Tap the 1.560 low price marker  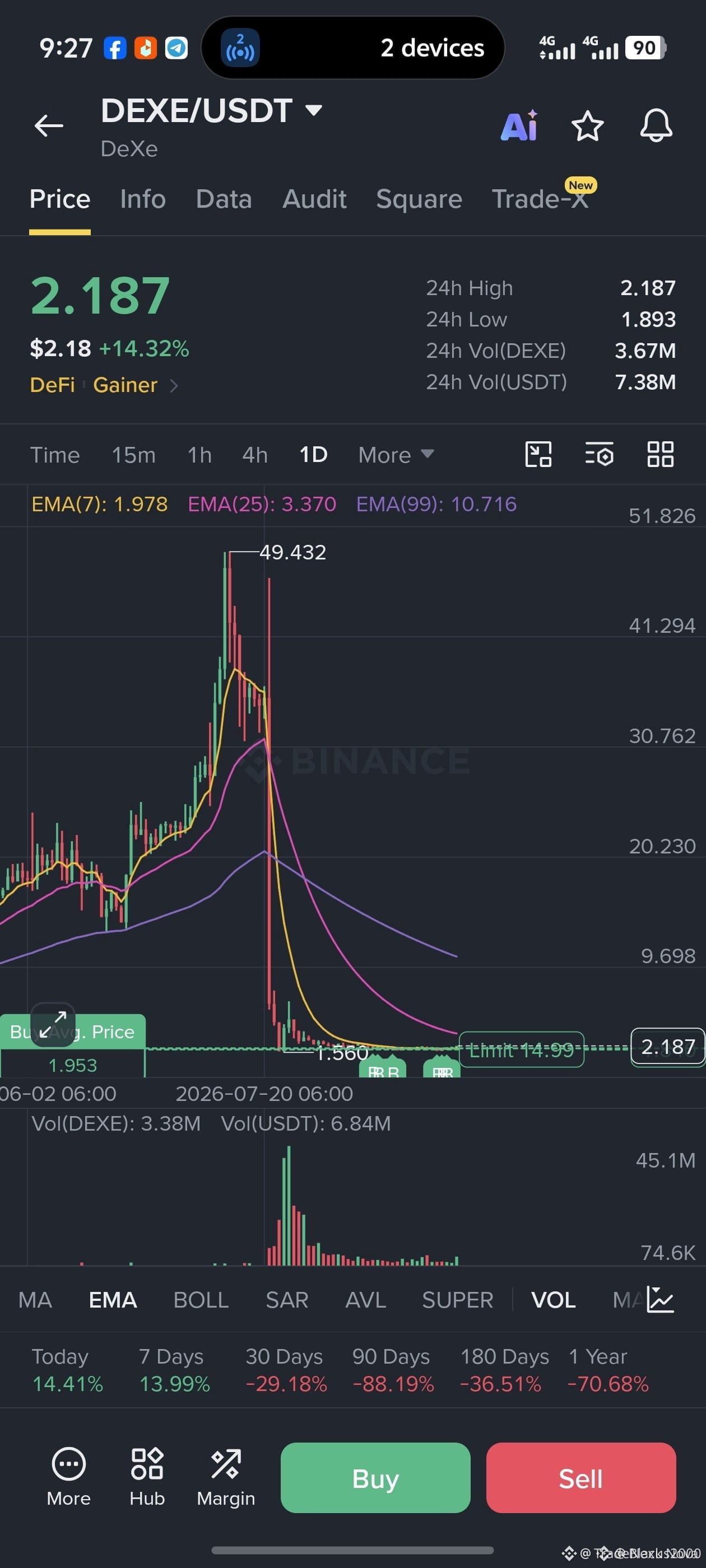pyautogui.click(x=342, y=1052)
